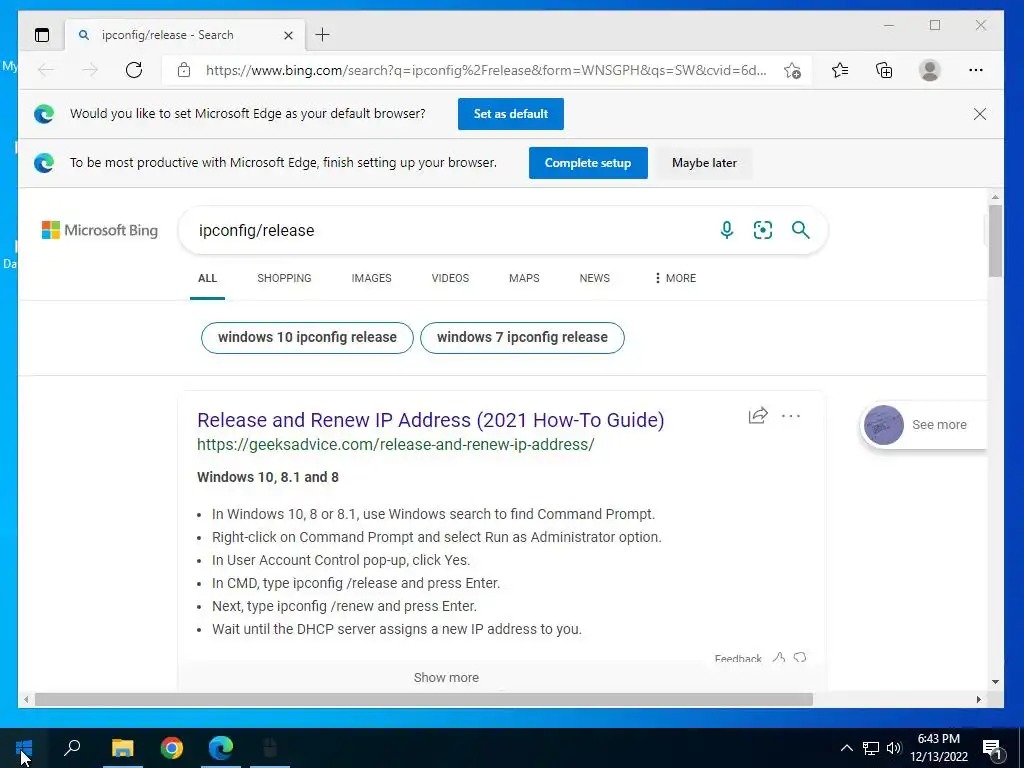This screenshot has width=1024, height=768.
Task: Open visual search camera icon
Action: coord(763,230)
